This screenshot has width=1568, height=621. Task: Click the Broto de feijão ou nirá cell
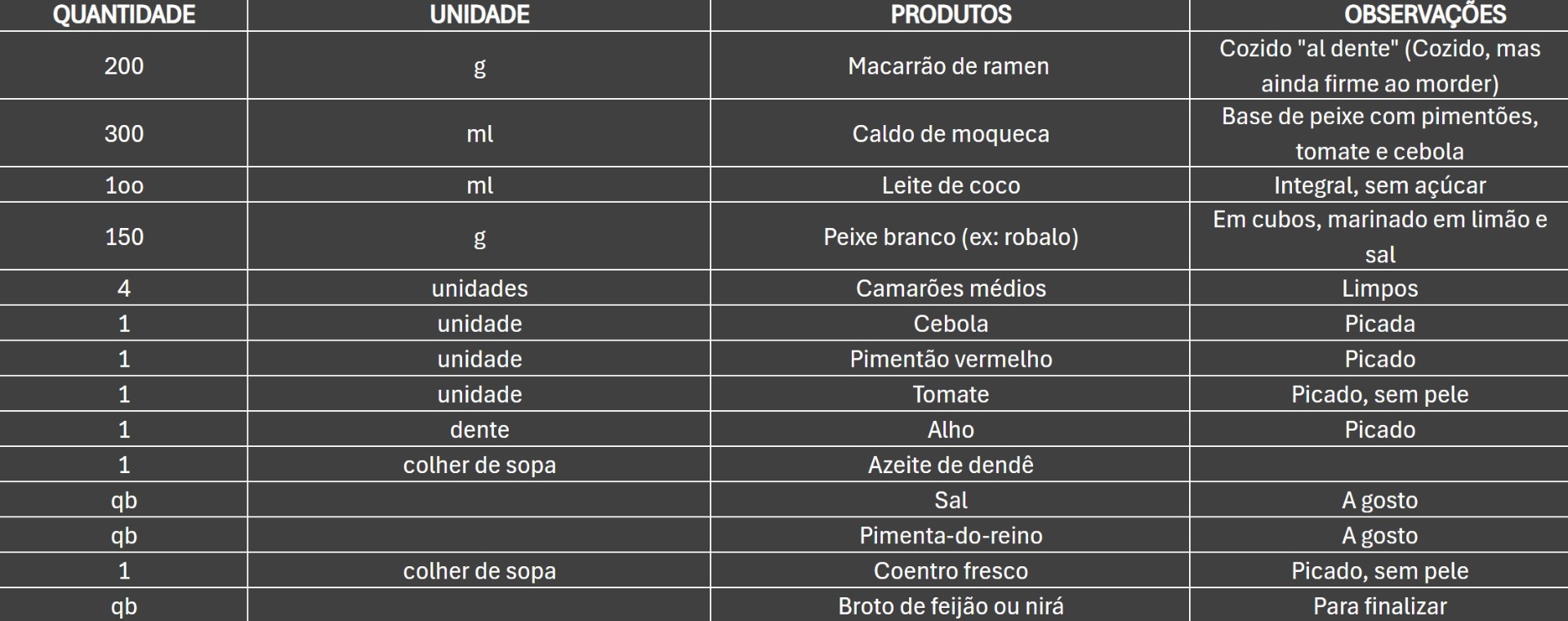point(951,605)
